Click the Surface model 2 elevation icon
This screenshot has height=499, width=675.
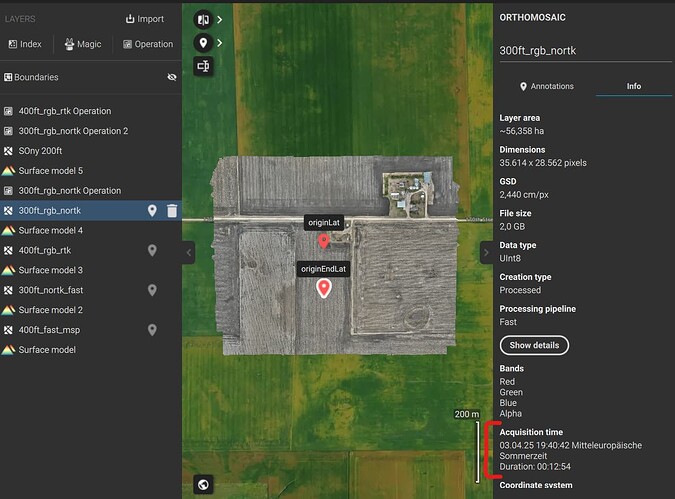point(8,310)
